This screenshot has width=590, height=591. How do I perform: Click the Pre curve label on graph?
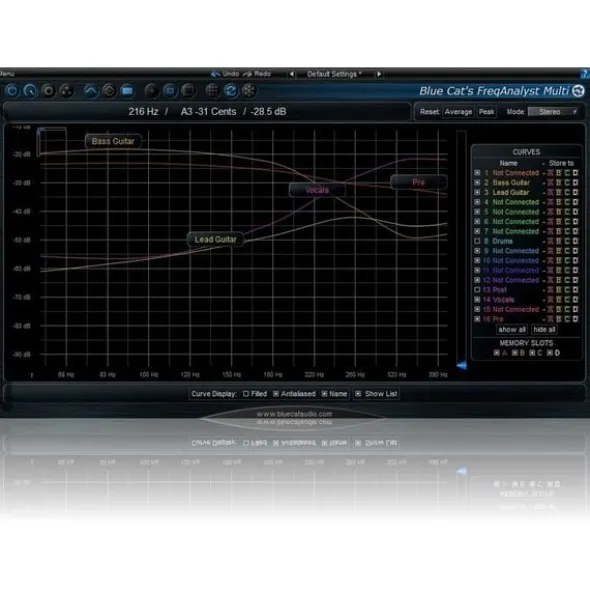click(x=418, y=182)
